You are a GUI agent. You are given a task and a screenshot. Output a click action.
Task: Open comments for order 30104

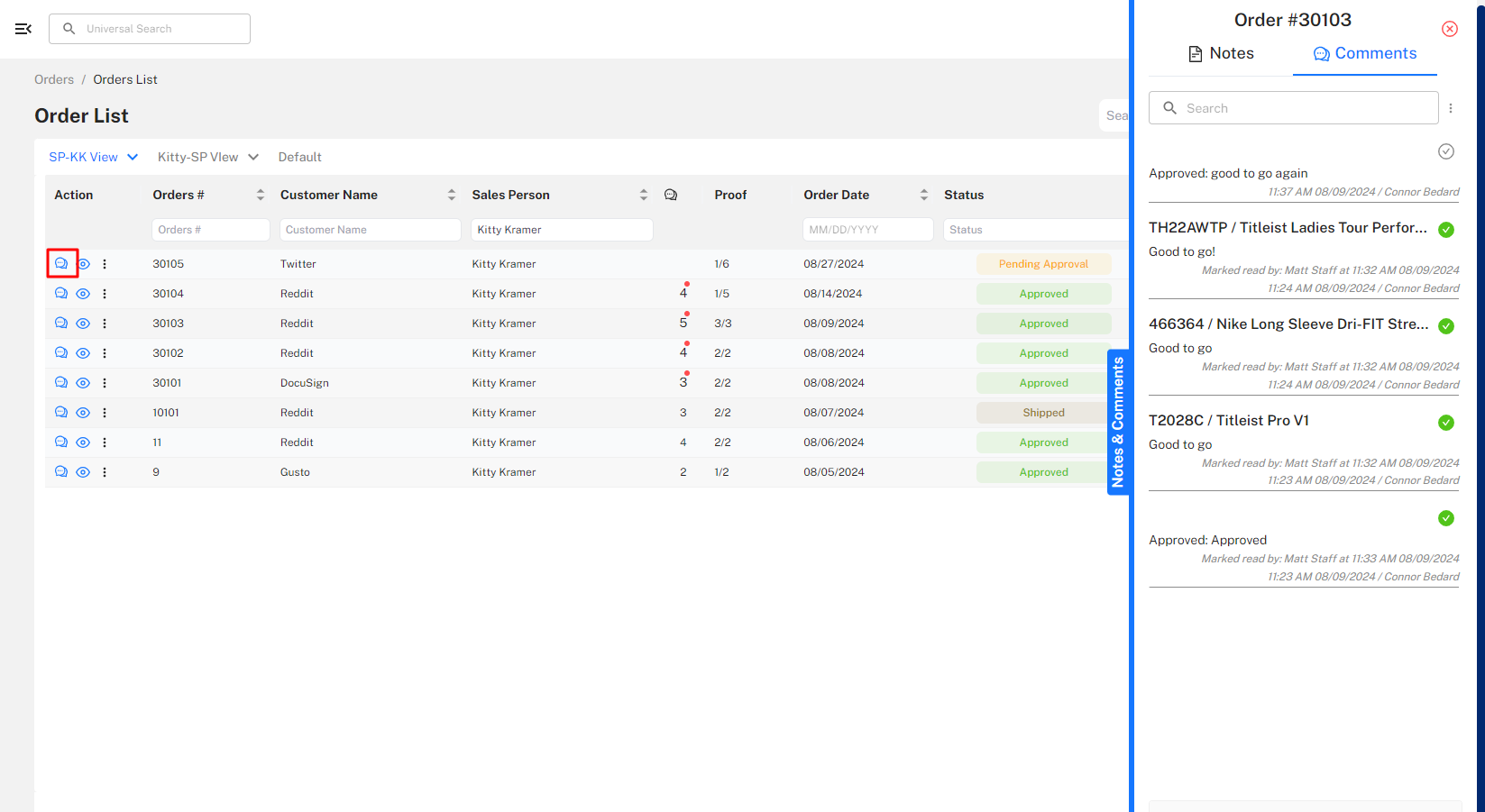tap(61, 294)
